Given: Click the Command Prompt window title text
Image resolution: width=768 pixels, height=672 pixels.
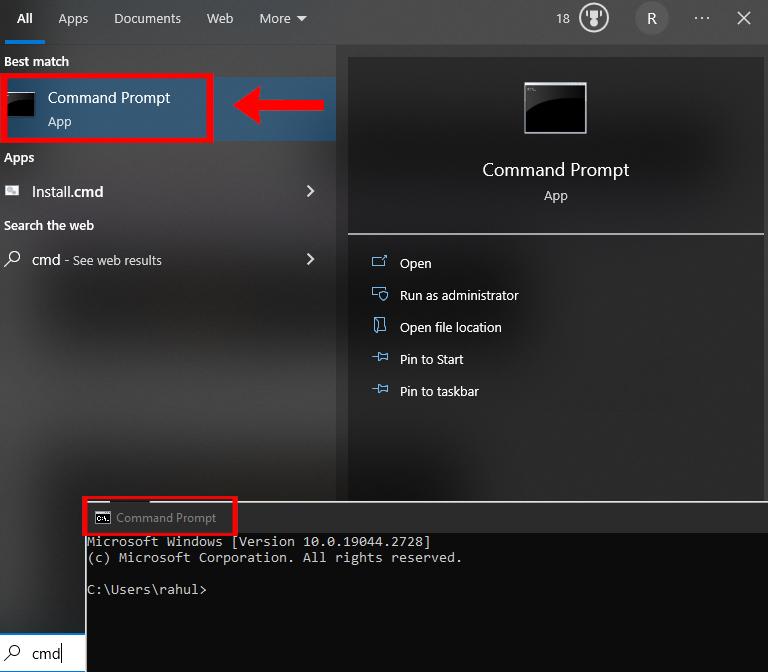Looking at the screenshot, I should [166, 518].
